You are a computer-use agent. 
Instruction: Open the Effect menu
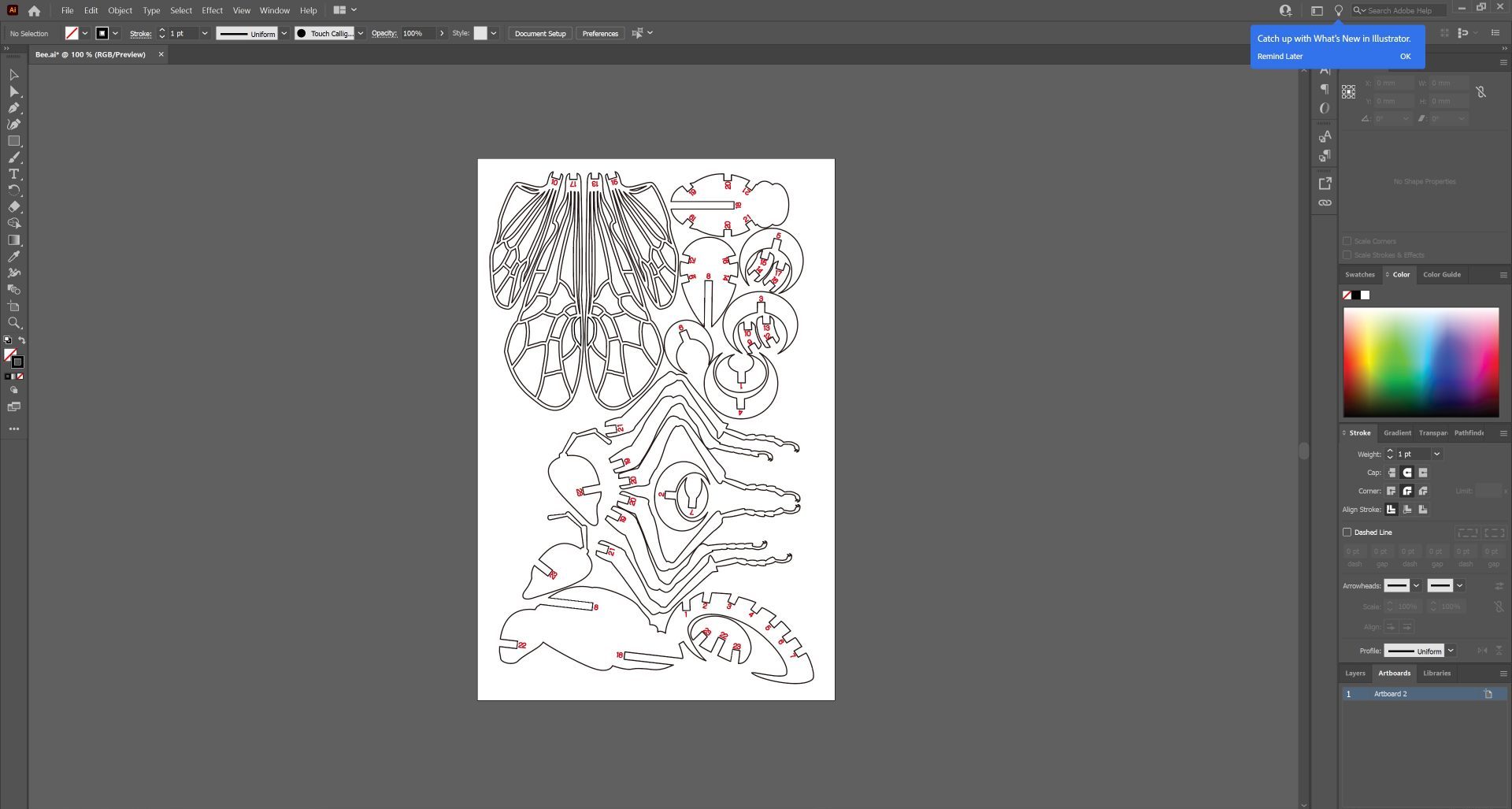[212, 10]
